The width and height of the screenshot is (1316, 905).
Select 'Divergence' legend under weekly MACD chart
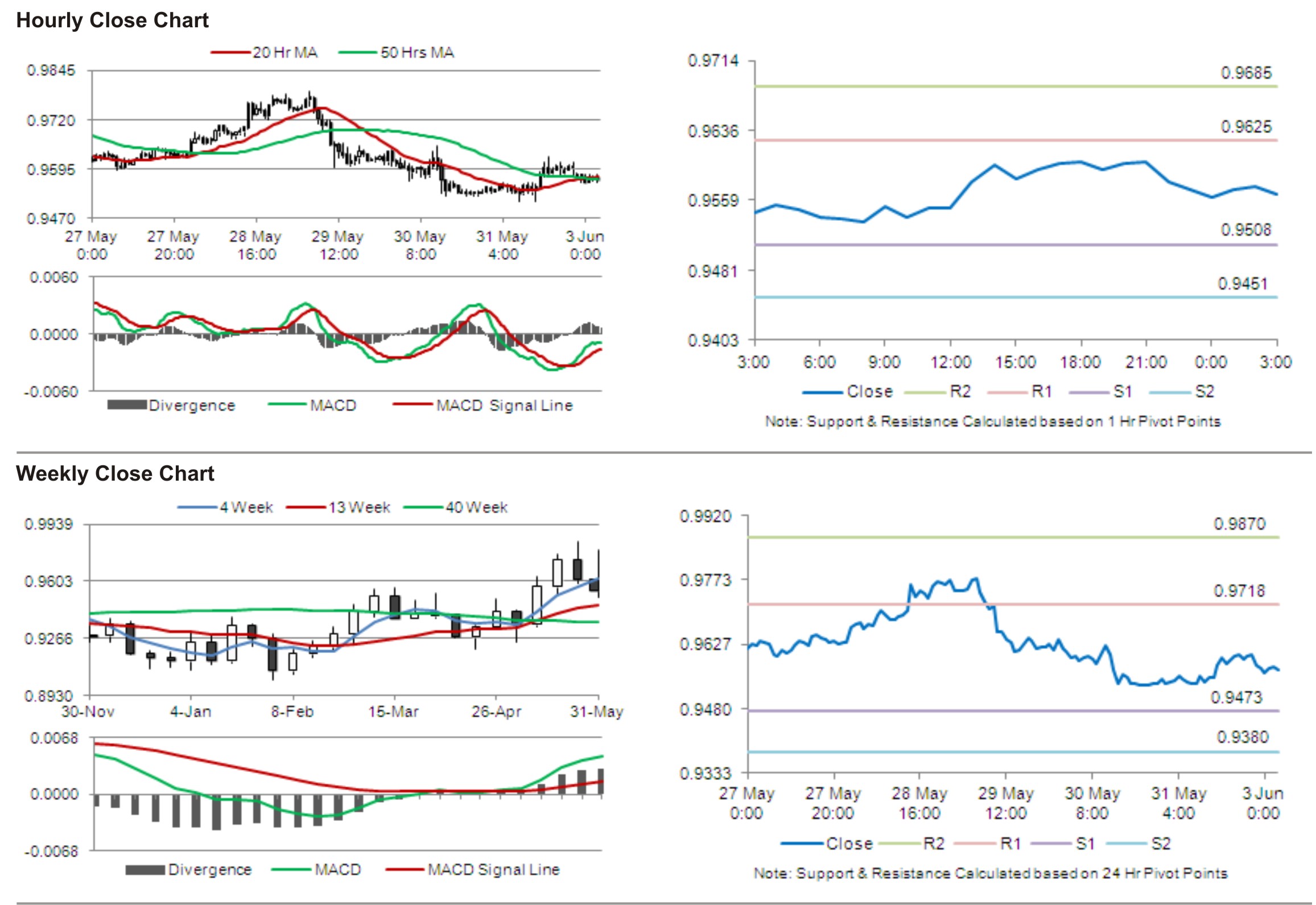point(209,870)
